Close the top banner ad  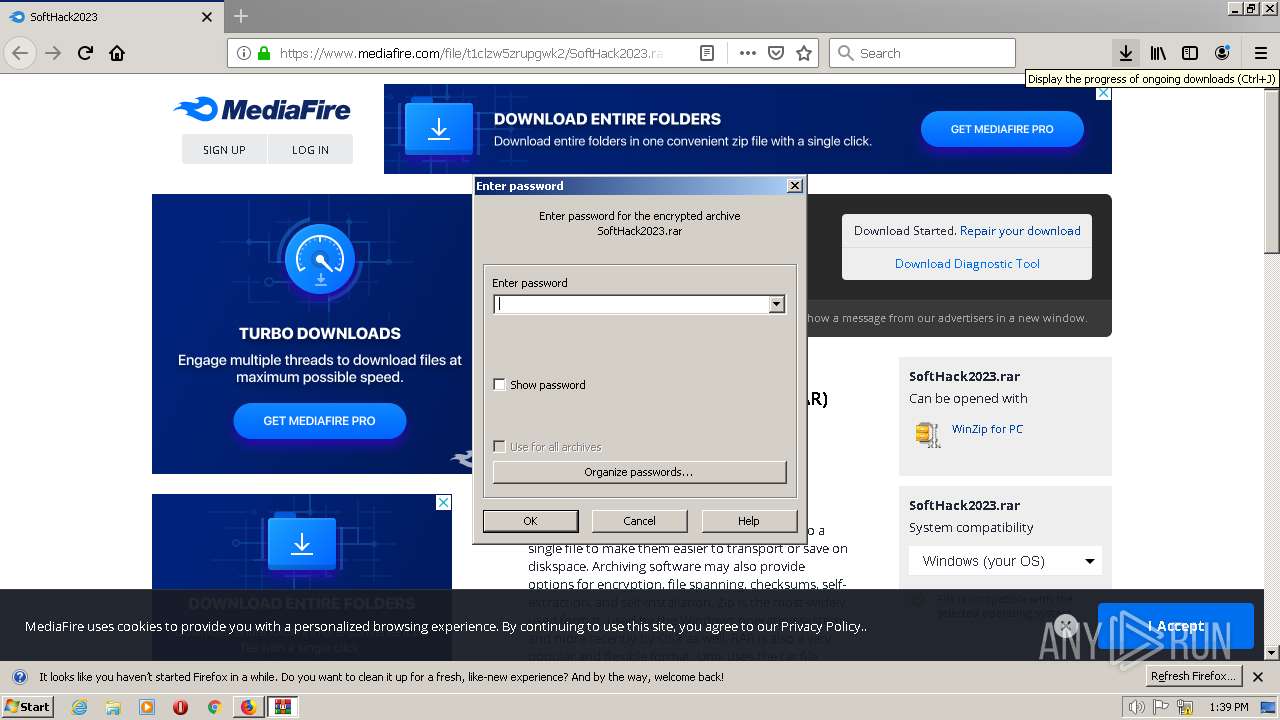[1103, 93]
